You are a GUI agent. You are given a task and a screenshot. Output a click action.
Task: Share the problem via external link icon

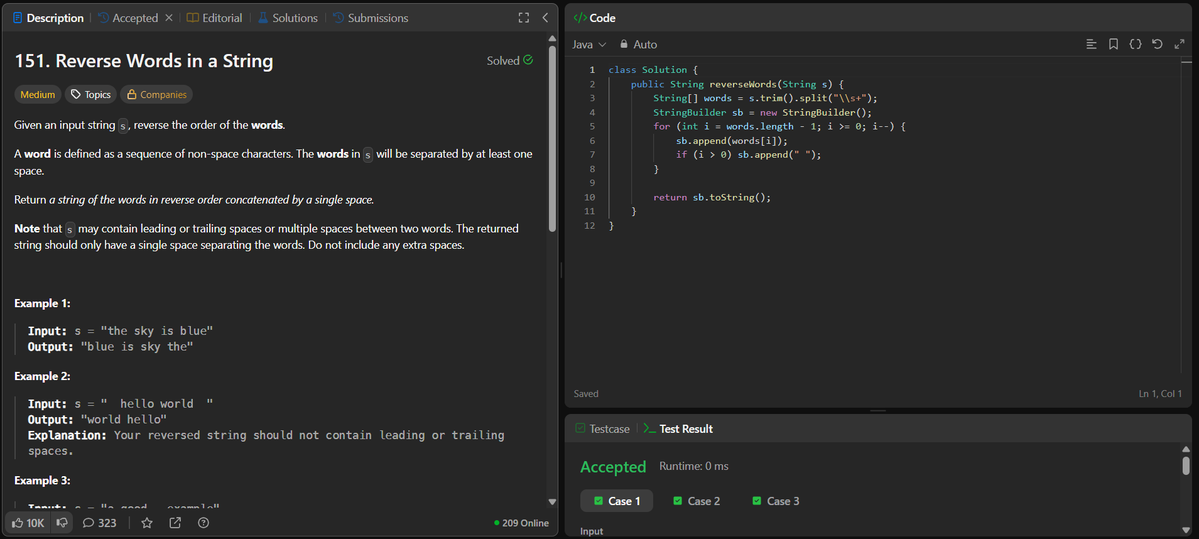tap(175, 523)
